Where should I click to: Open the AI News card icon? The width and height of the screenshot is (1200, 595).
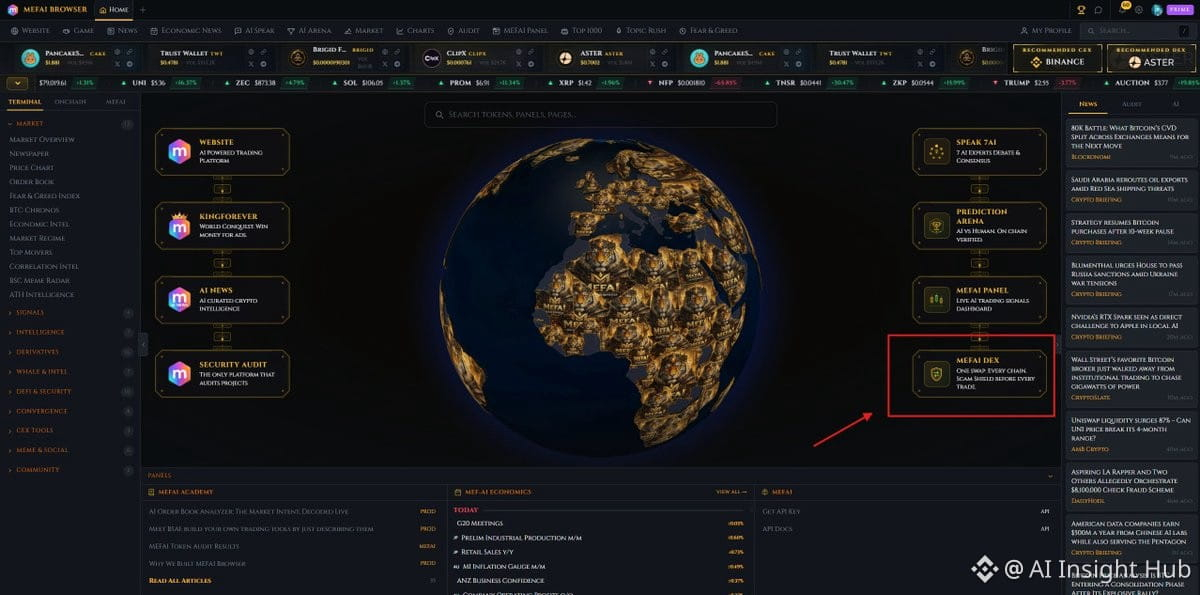[179, 299]
